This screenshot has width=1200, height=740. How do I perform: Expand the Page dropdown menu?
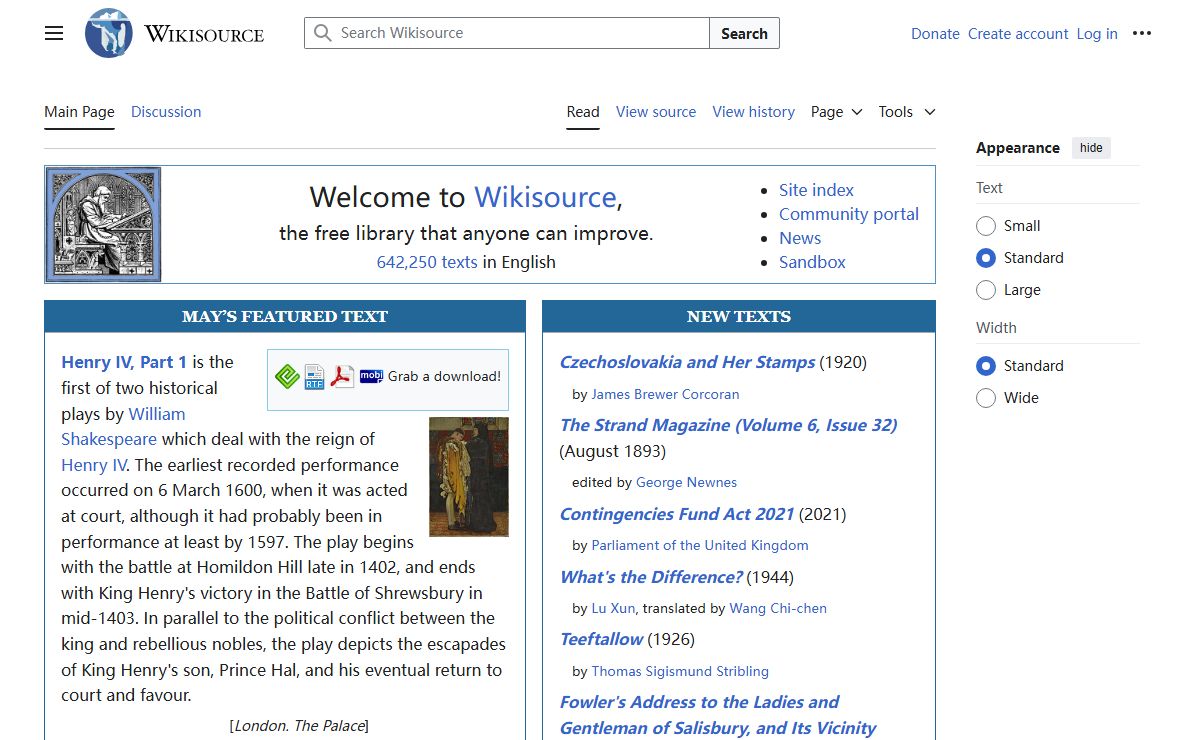(x=837, y=112)
